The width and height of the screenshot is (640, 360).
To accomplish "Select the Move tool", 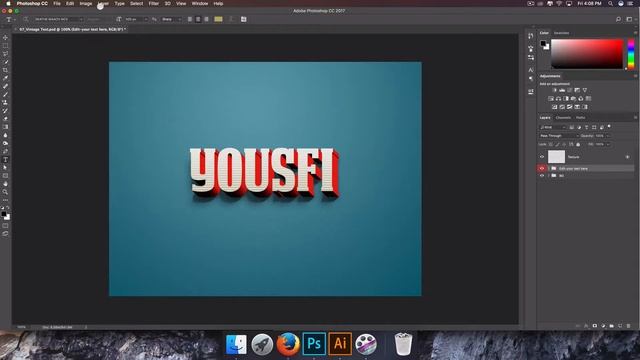I will coord(5,38).
